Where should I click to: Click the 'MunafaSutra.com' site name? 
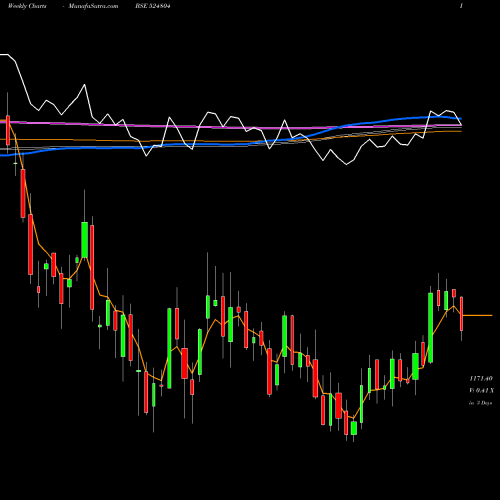pos(93,6)
